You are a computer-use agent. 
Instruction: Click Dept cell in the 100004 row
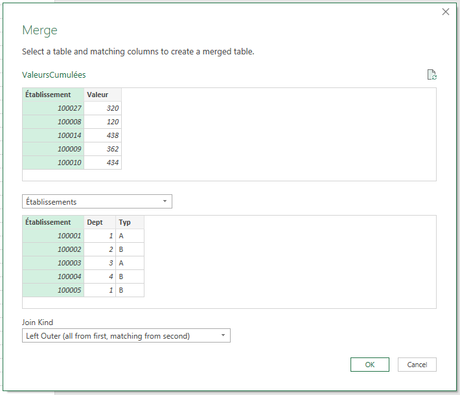pos(100,277)
